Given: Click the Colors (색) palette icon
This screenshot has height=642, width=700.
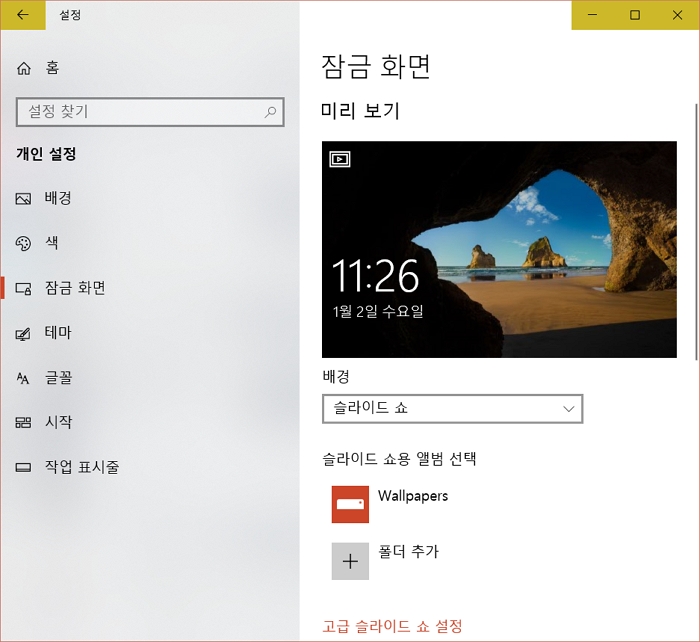Looking at the screenshot, I should pos(24,243).
